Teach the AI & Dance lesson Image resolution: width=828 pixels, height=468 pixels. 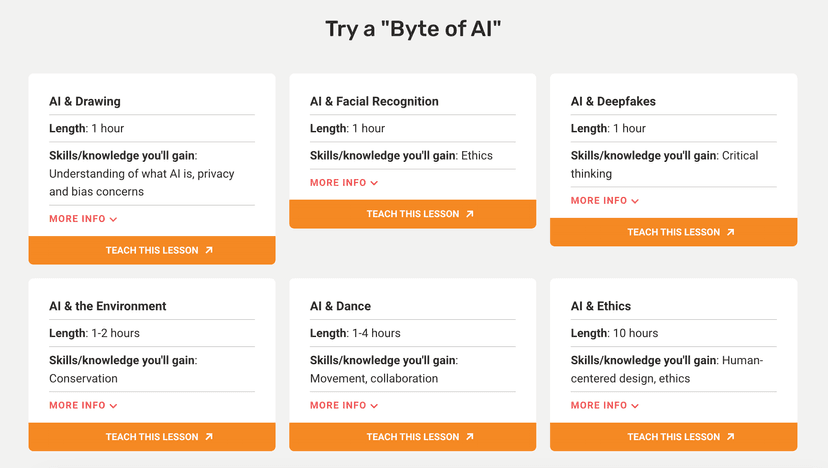(412, 437)
